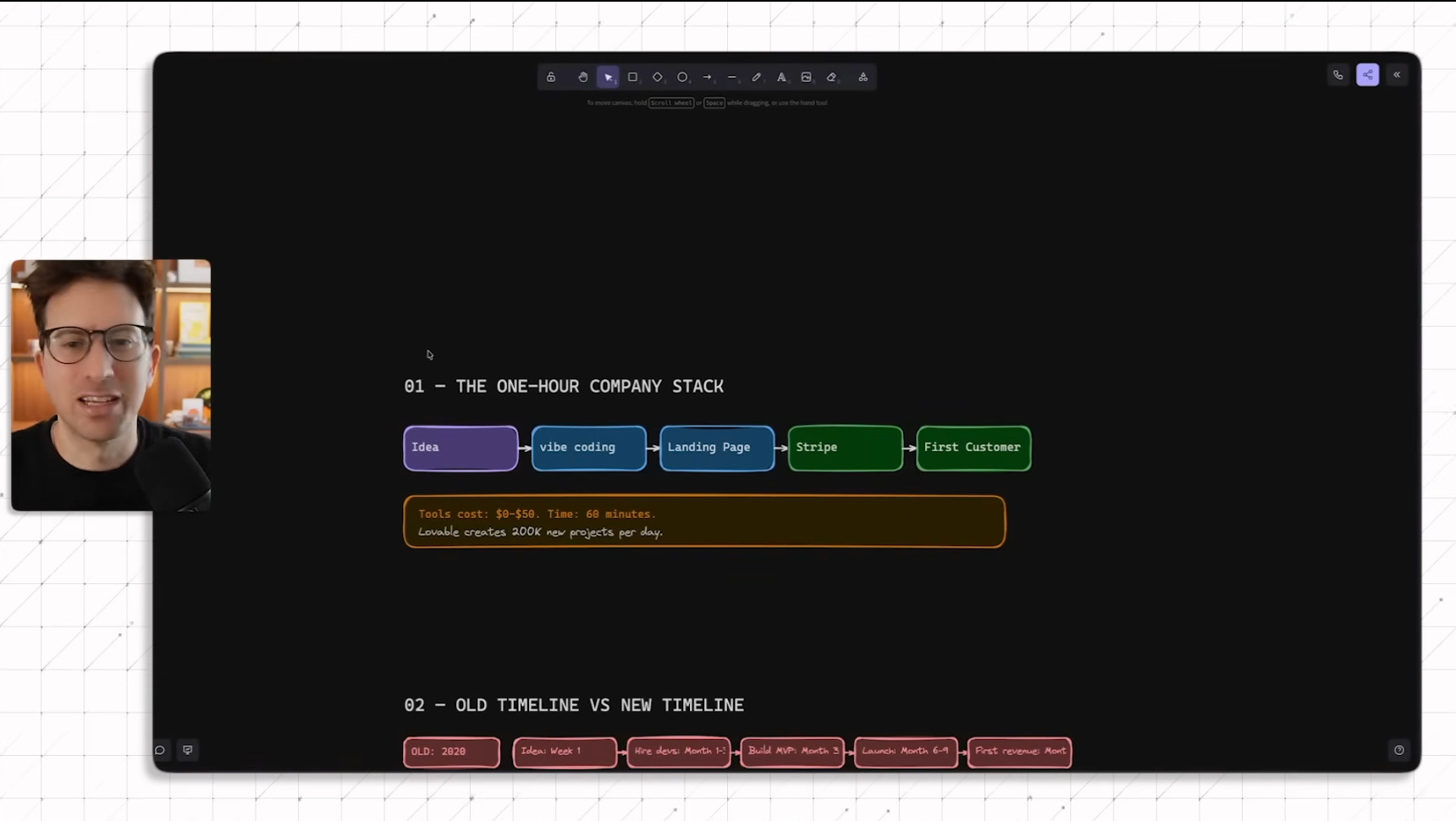Open the extra shapes tools menu

pyautogui.click(x=863, y=77)
